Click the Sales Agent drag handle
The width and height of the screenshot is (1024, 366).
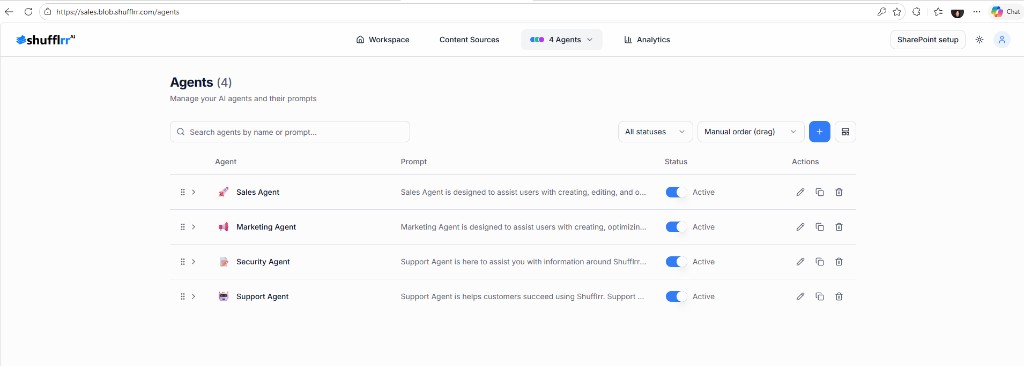(x=182, y=192)
